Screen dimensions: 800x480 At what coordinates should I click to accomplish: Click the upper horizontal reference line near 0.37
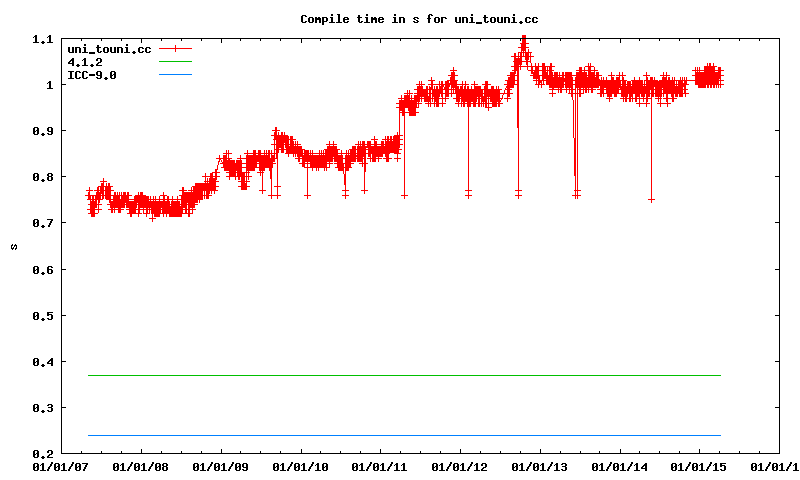[400, 375]
